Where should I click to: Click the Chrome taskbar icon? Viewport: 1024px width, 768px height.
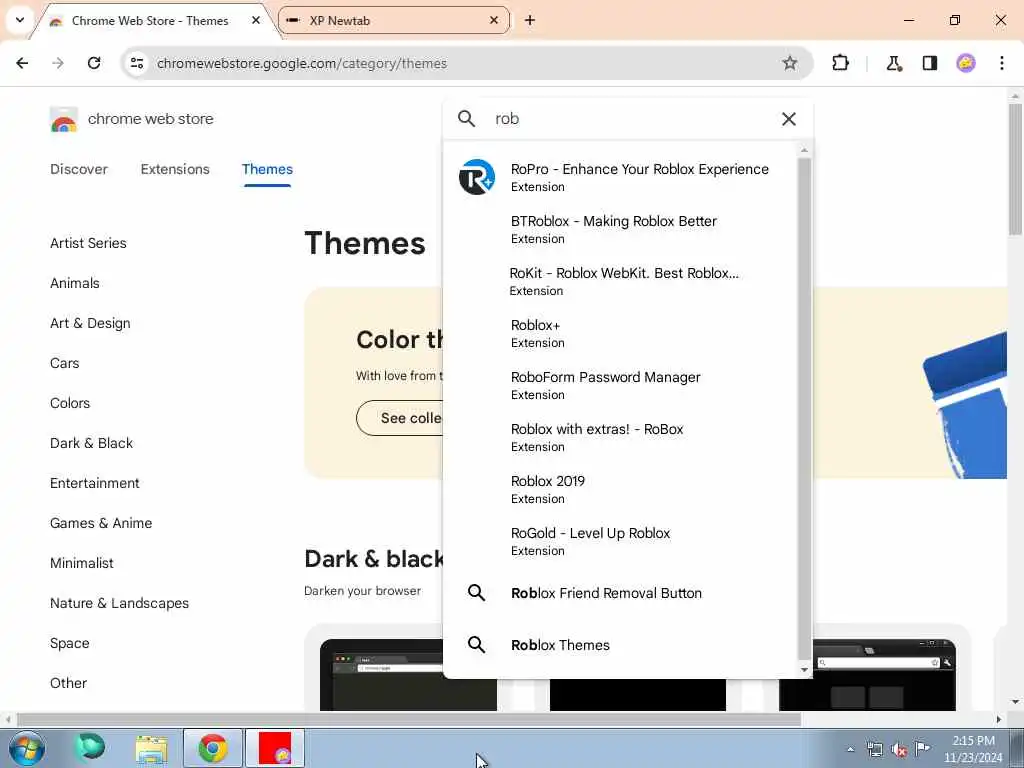point(213,748)
